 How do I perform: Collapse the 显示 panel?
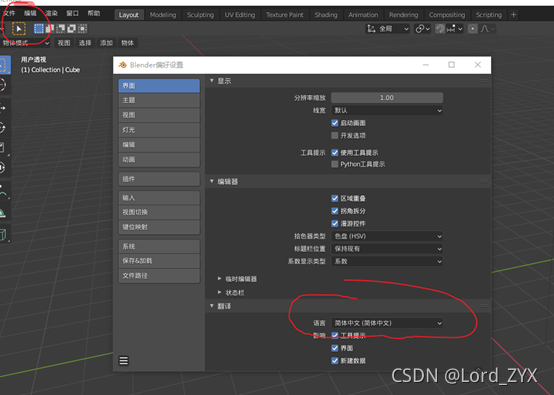pos(212,81)
